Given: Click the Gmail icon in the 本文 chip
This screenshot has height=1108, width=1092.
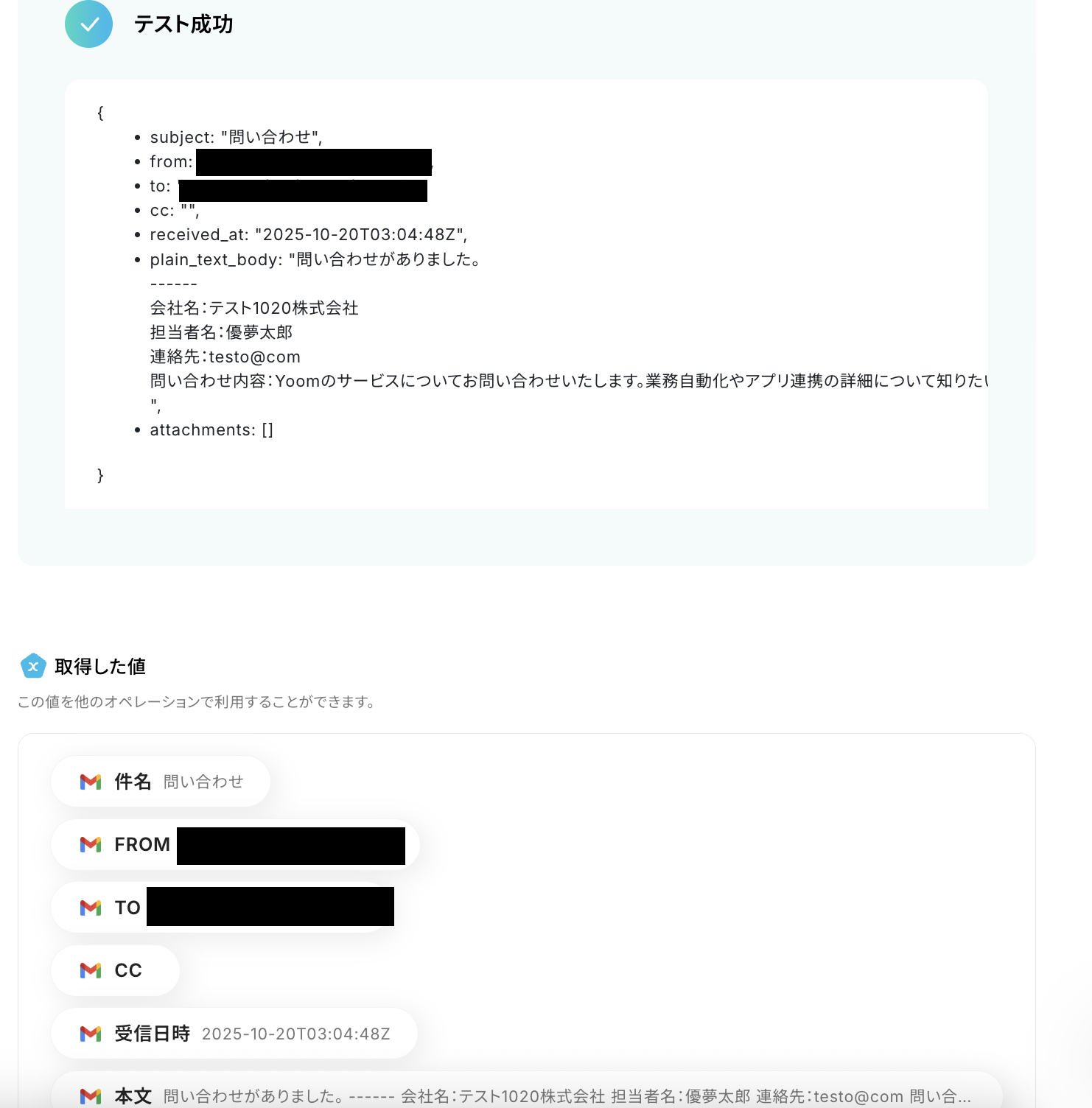Looking at the screenshot, I should 91,1096.
